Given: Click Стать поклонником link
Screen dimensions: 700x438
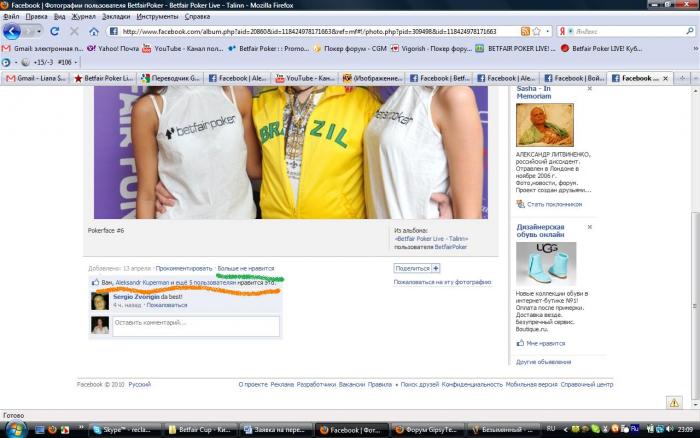Looking at the screenshot, I should click(554, 204).
